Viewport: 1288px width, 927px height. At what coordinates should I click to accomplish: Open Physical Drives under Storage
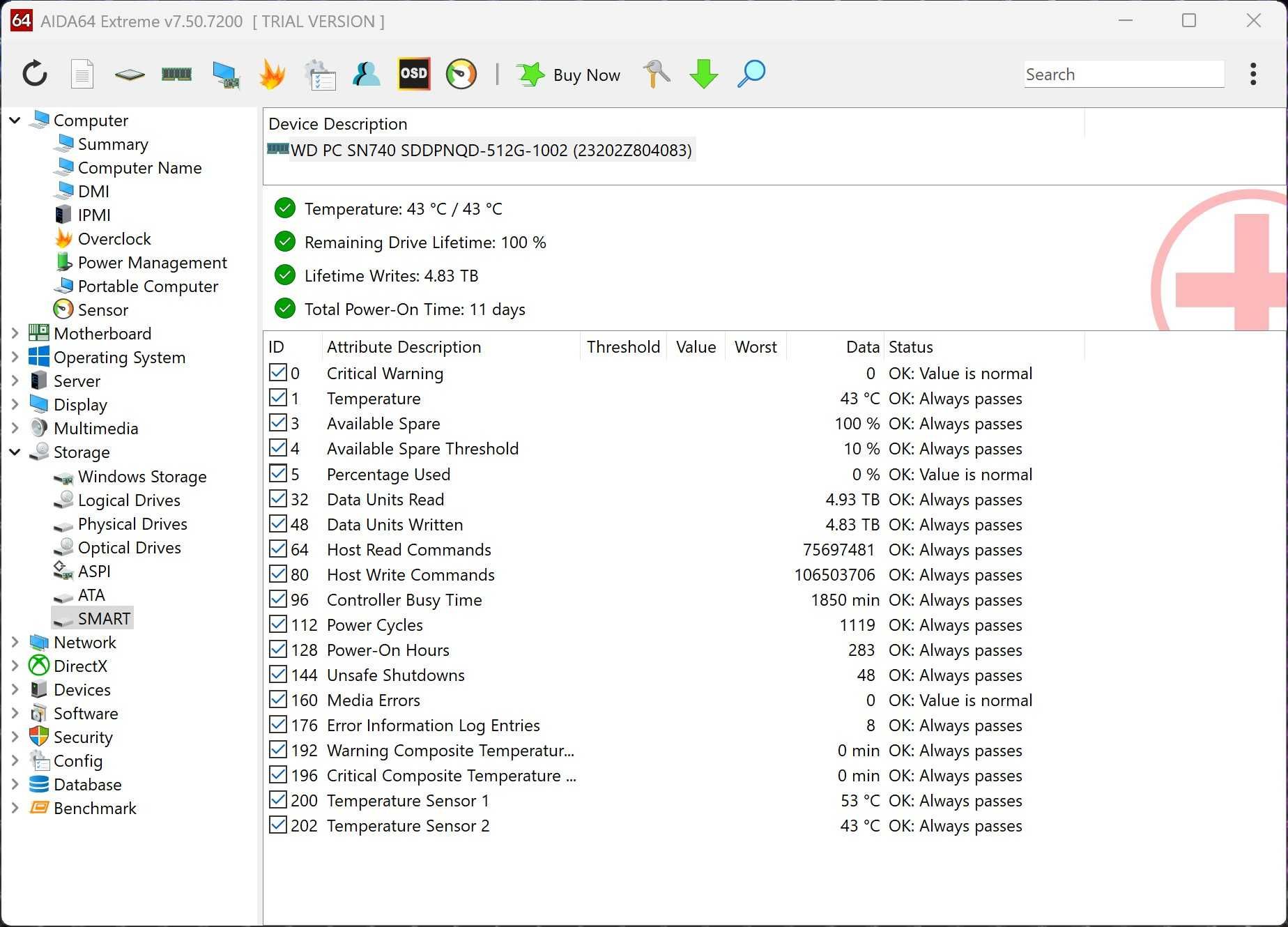coord(132,523)
